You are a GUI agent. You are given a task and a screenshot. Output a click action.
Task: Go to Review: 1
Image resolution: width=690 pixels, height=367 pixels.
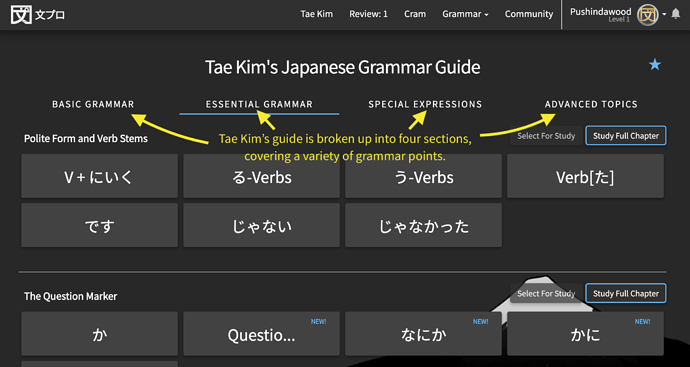pos(368,14)
